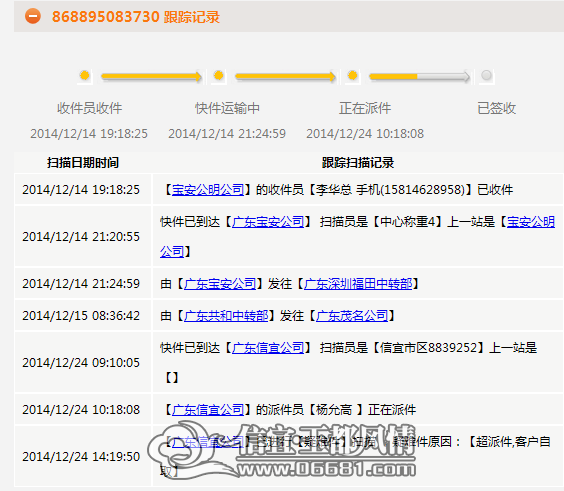Click the 868895083730 跟踪记录 heading text
Screen dimensions: 564x491
coord(136,17)
